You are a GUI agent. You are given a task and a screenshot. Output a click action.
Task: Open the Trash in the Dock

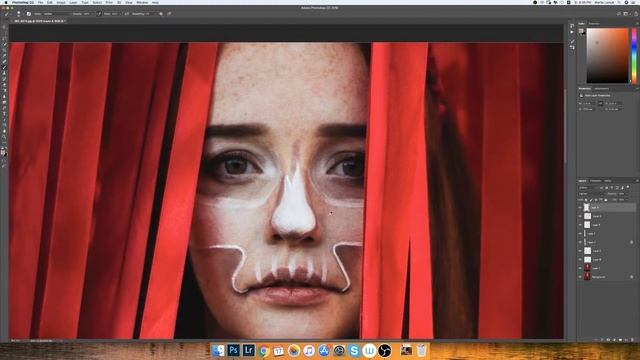421,350
